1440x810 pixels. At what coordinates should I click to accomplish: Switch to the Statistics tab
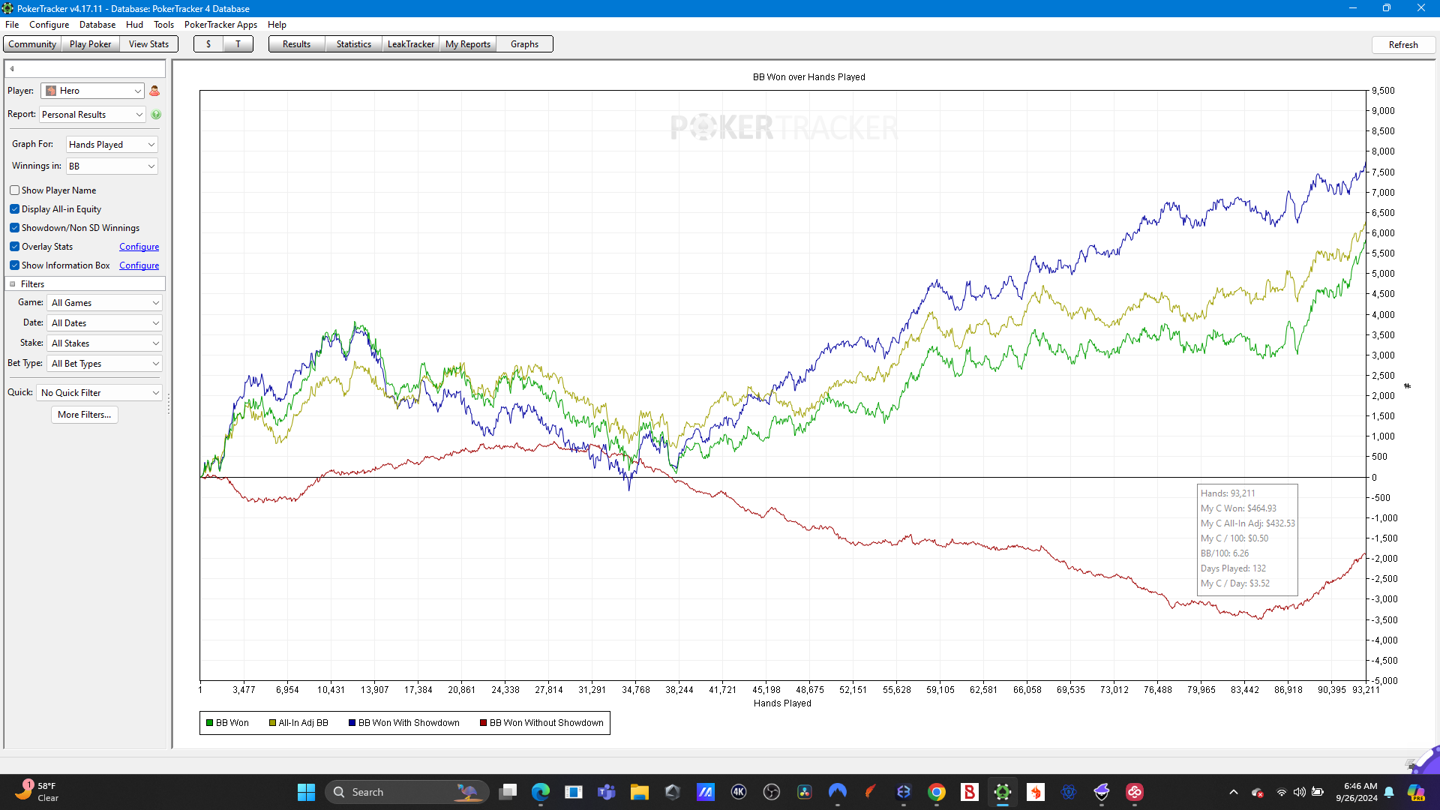[353, 44]
